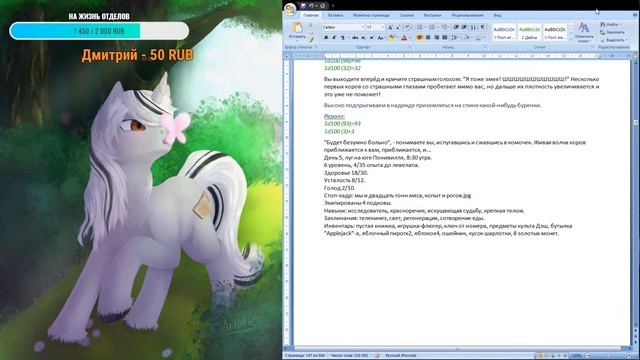Click word count in status bar
The image size is (640, 360).
point(349,356)
